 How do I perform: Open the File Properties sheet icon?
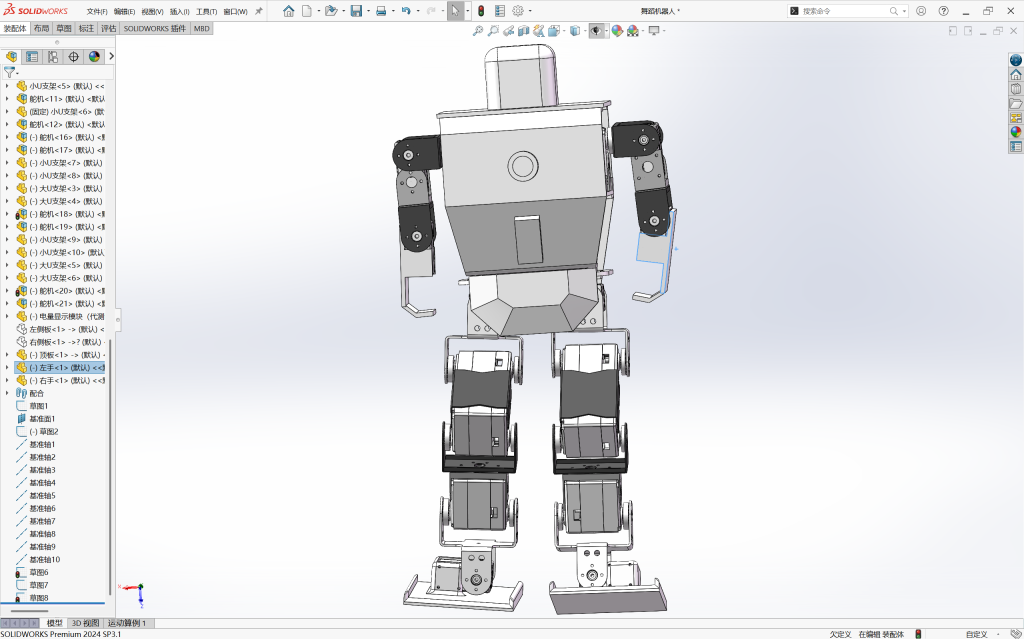tap(500, 11)
